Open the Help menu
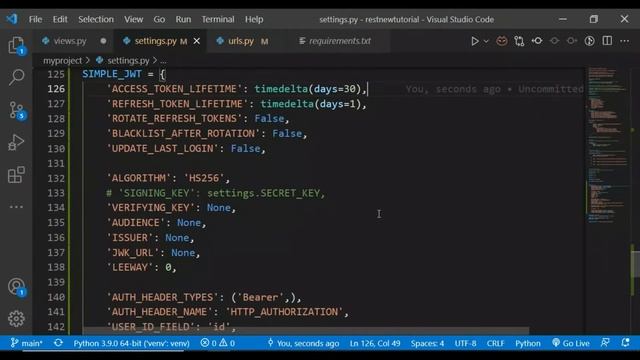Image resolution: width=640 pixels, height=360 pixels. point(254,19)
